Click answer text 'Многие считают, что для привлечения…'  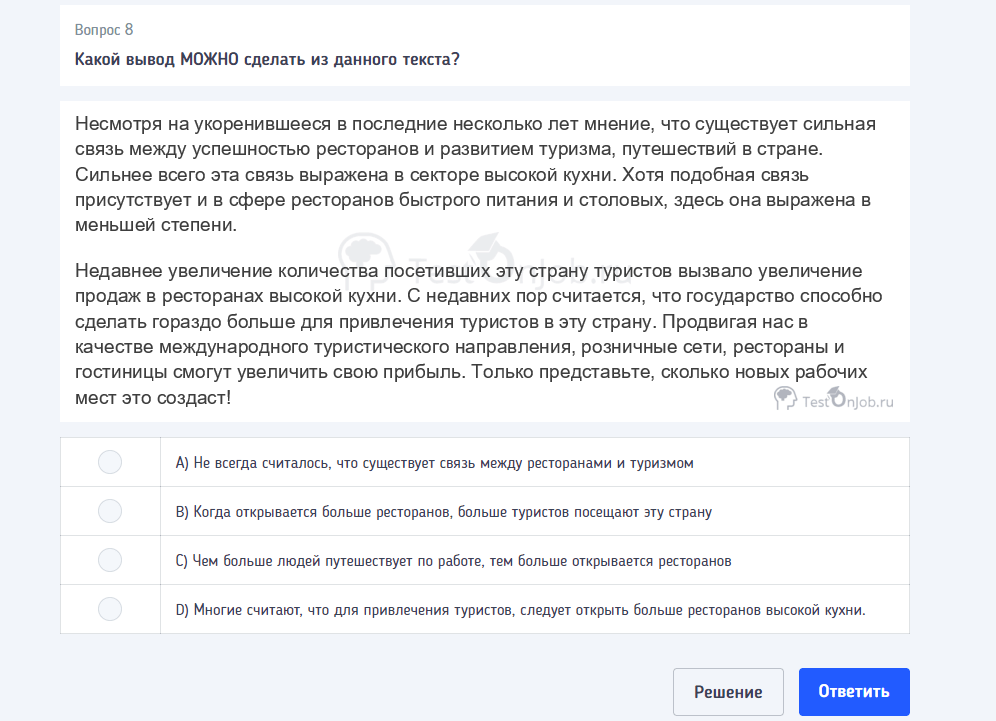520,610
